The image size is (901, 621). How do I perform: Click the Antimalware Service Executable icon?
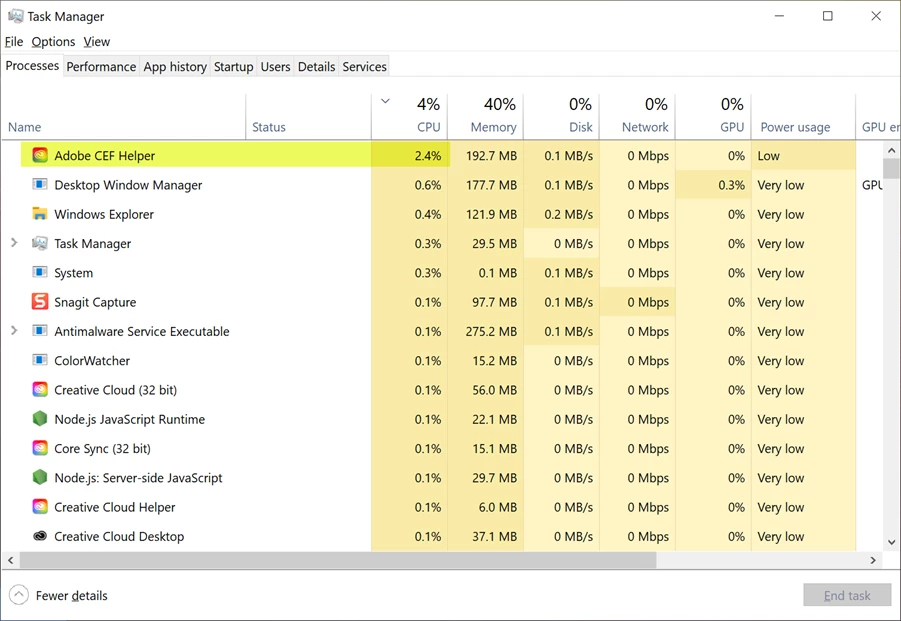40,331
